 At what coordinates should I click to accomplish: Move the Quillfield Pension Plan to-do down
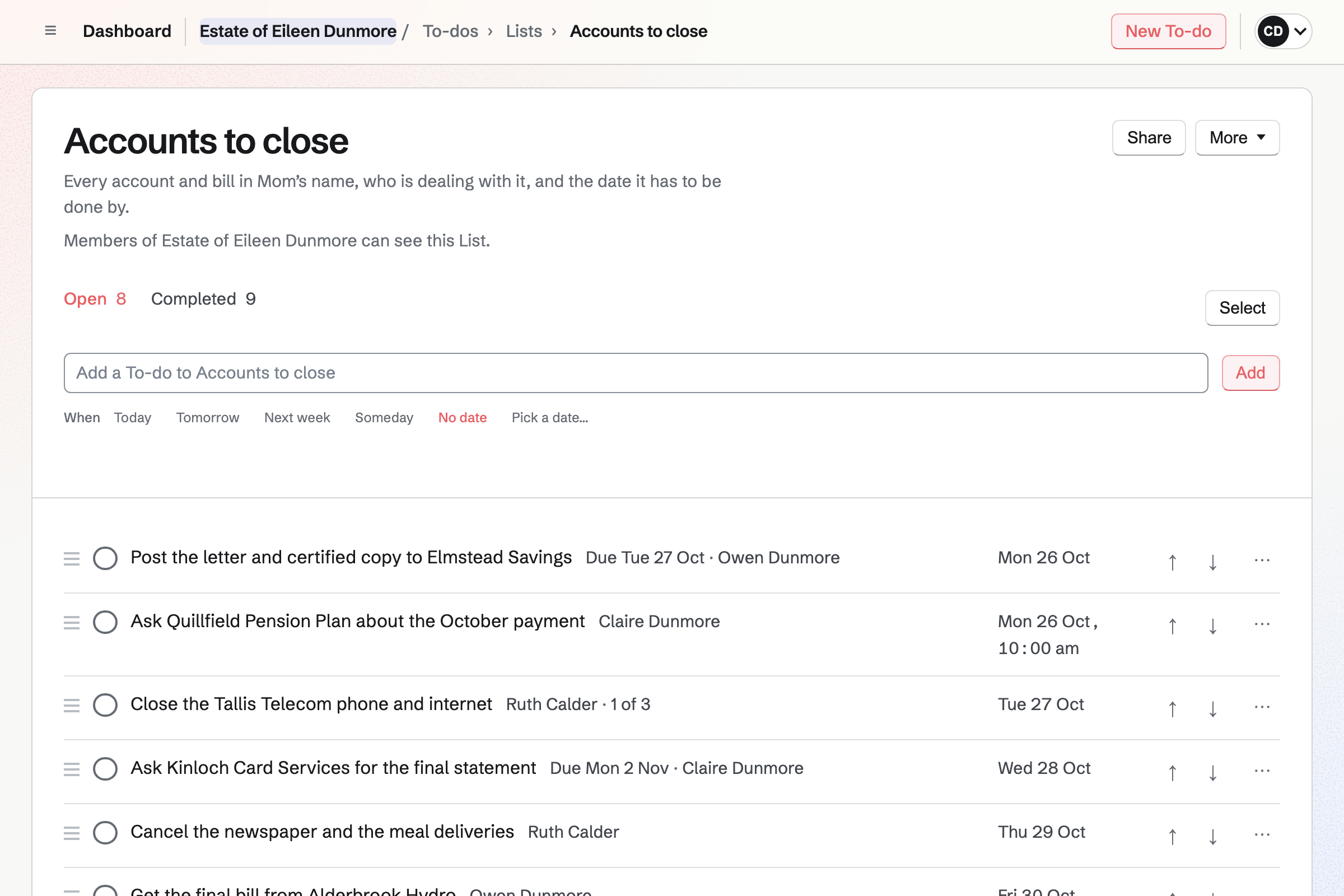pos(1212,625)
